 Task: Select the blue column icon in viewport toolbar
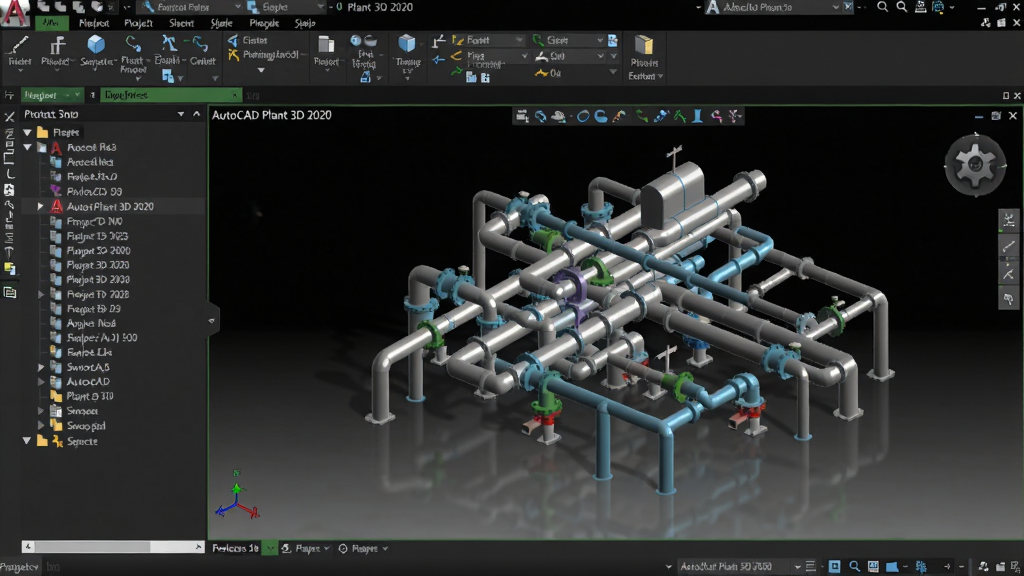tap(697, 116)
